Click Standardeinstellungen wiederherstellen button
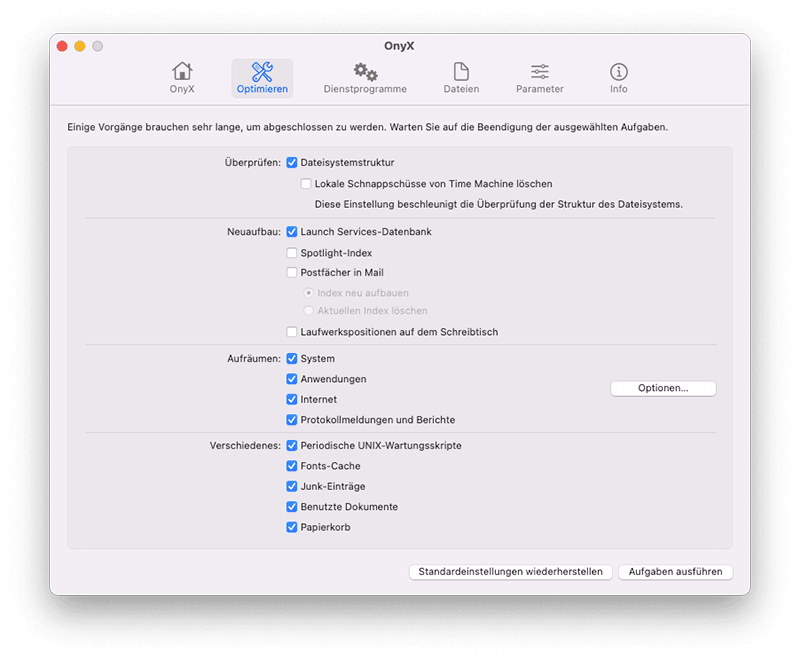 point(511,572)
